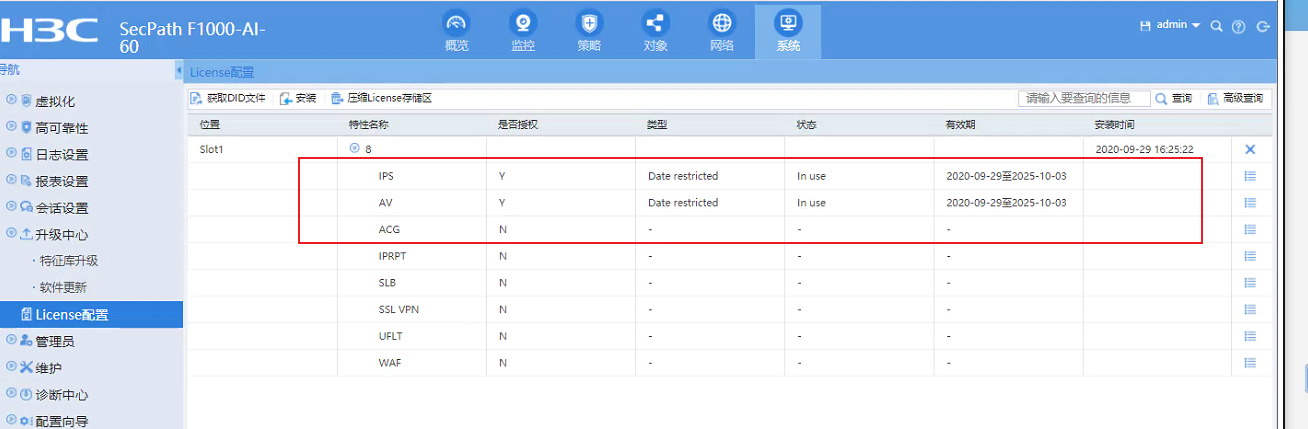This screenshot has height=429, width=1308.
Task: Click Date restricted in the AV row
Action: 683,203
